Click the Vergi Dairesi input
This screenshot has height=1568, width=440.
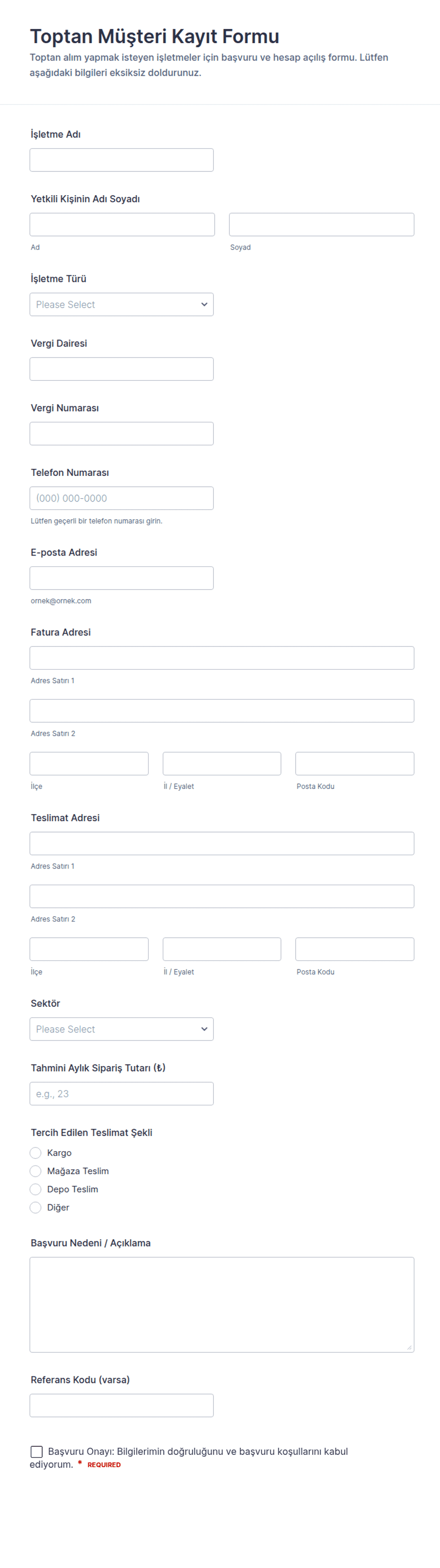click(x=122, y=369)
